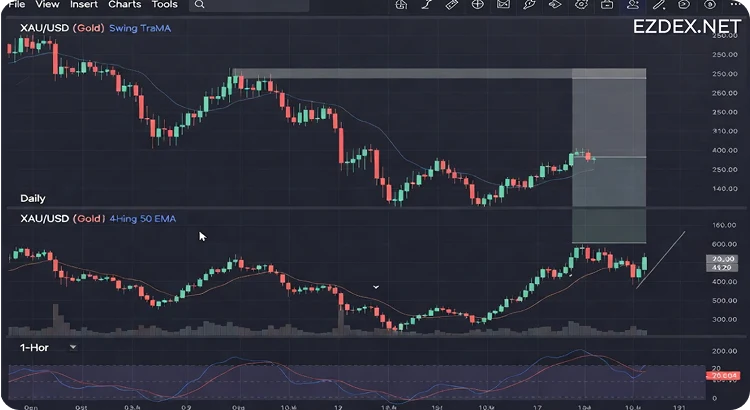Select the crosshair circle tool
This screenshot has height=410, width=750.
click(477, 4)
